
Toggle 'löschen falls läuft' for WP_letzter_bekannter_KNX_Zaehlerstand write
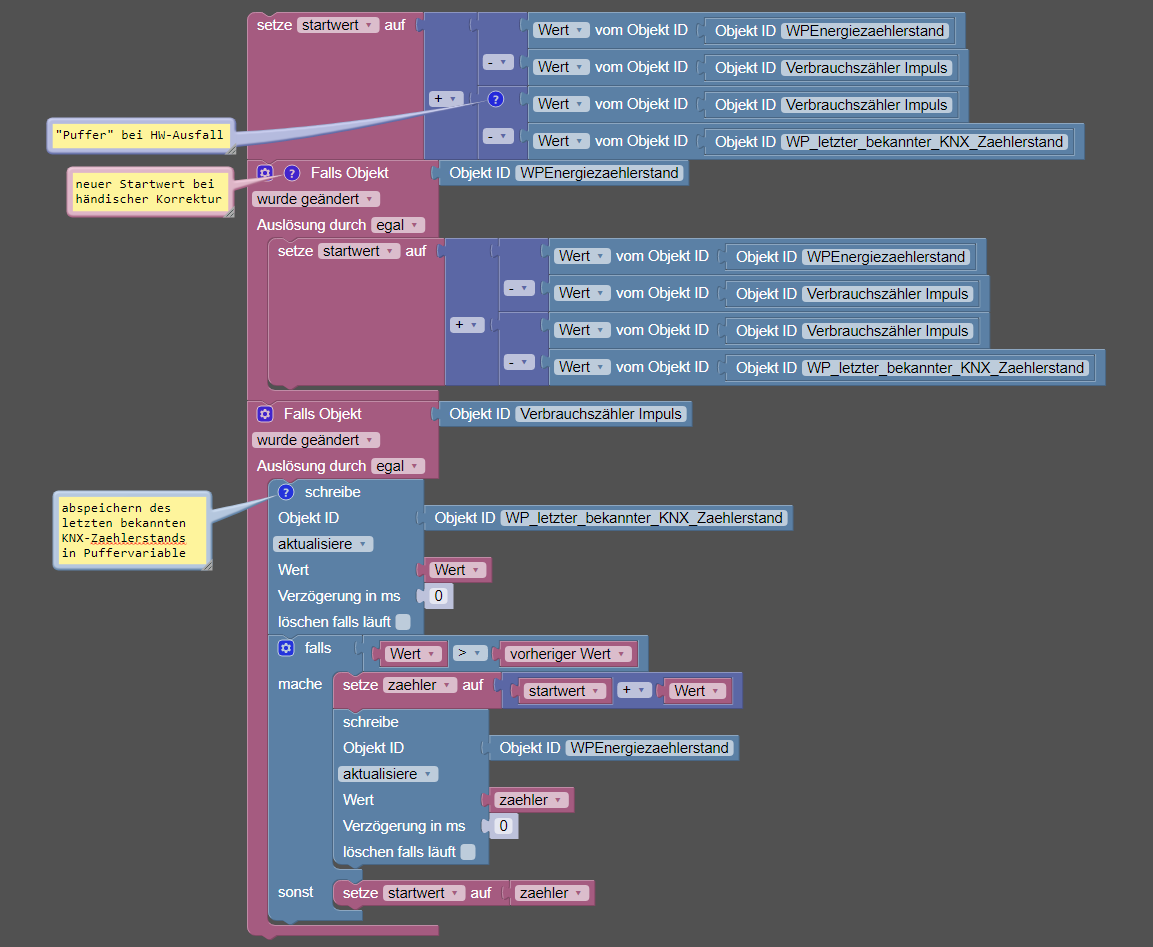click(x=403, y=622)
